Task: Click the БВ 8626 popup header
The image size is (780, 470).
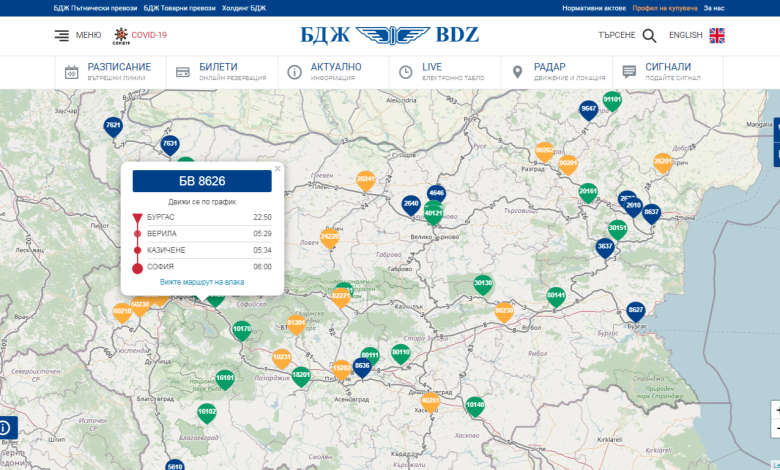Action: pyautogui.click(x=202, y=181)
